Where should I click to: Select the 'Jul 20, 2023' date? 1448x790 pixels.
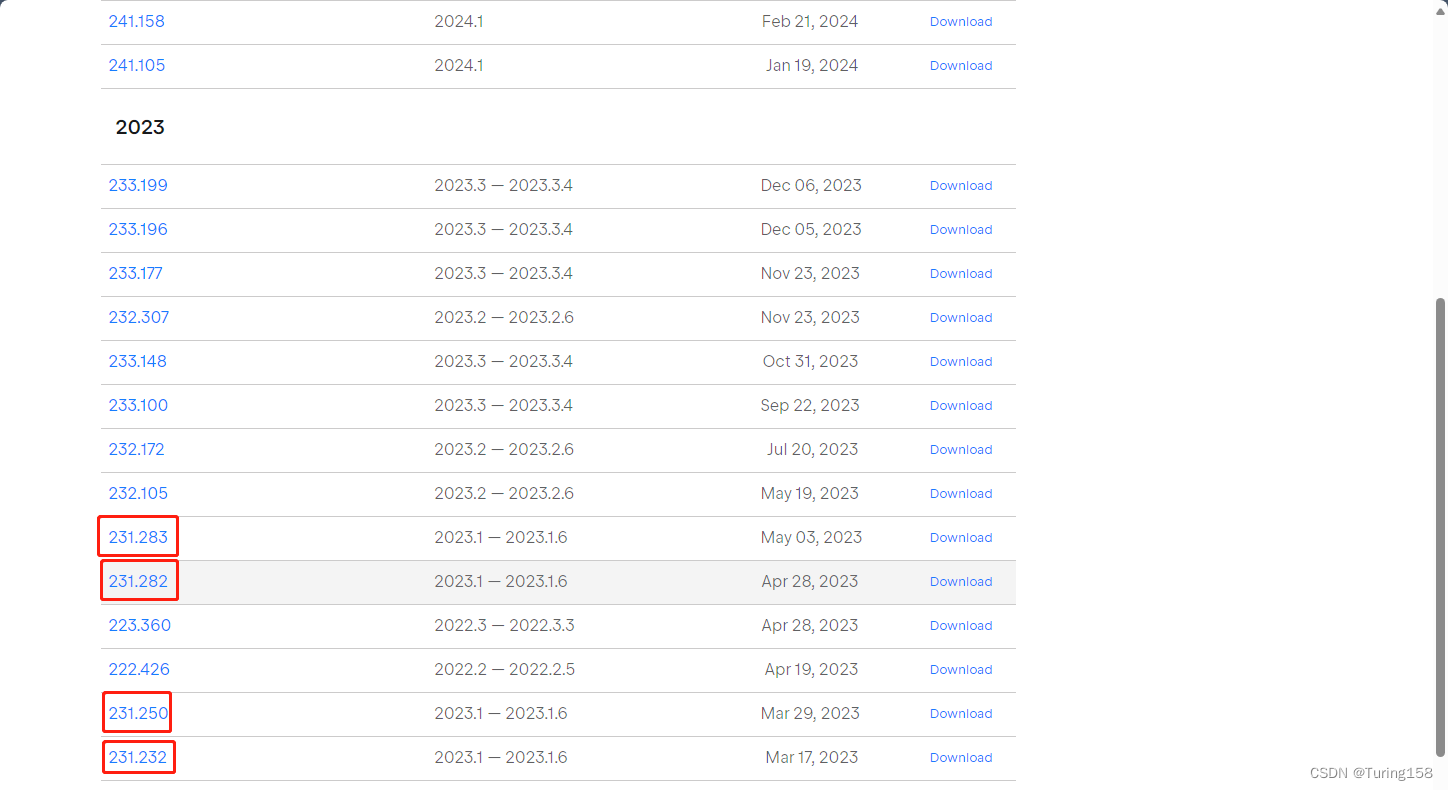point(813,449)
